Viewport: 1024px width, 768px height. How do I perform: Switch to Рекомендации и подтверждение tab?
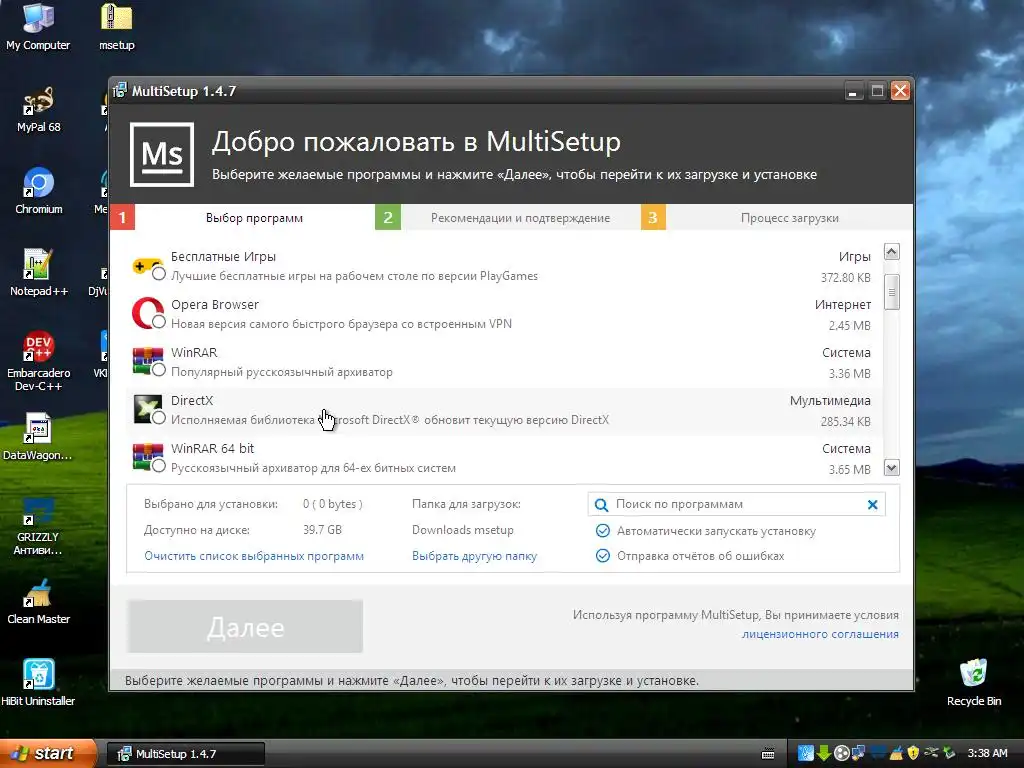tap(507, 217)
